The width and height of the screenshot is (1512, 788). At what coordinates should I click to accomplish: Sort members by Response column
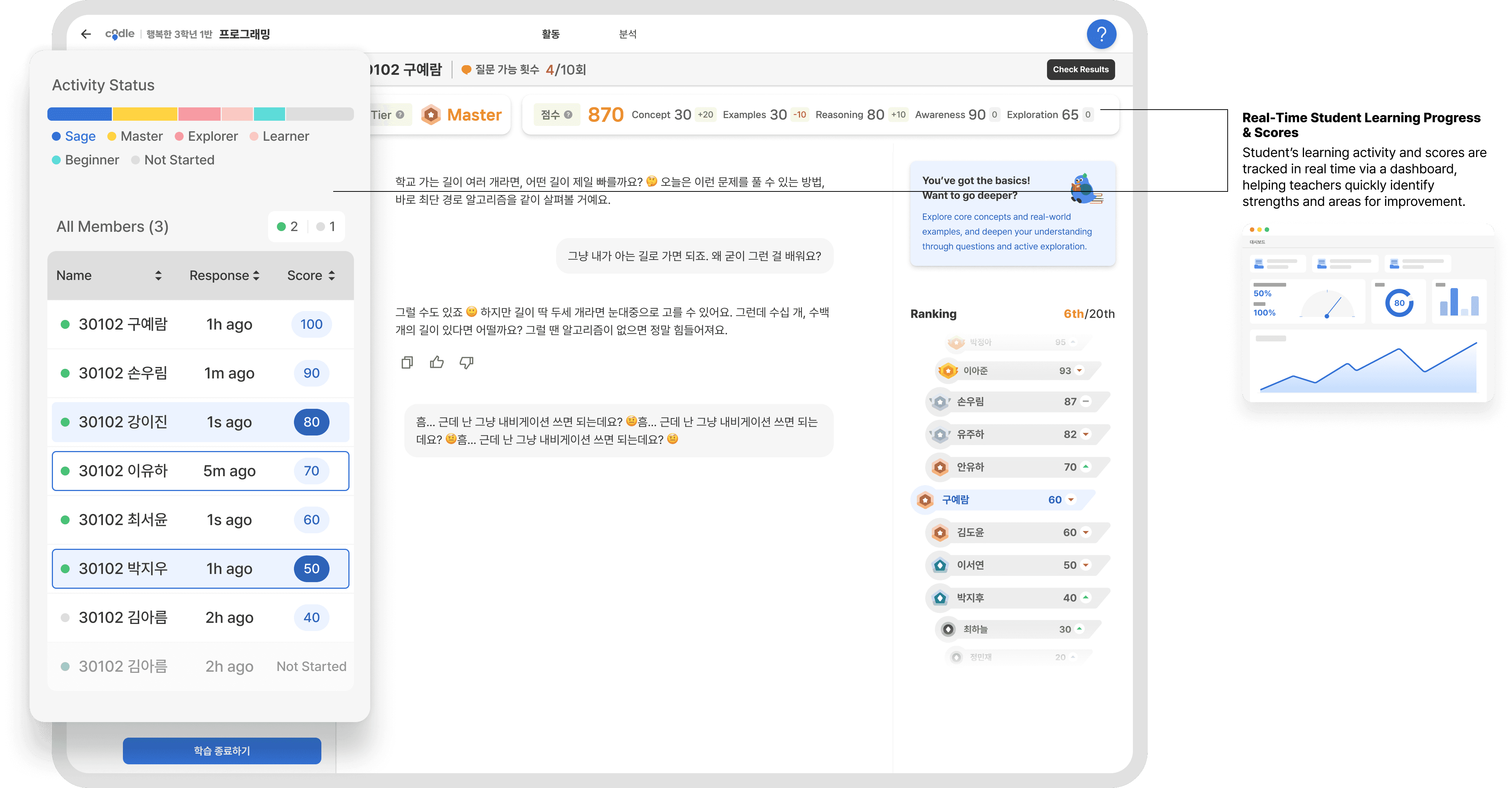coord(256,276)
